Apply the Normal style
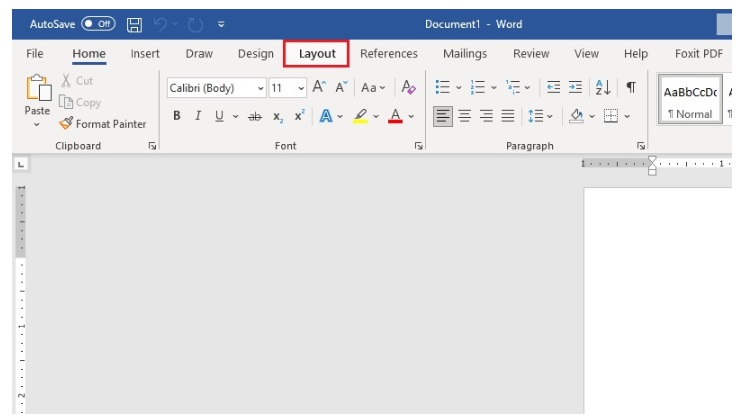 (x=689, y=100)
